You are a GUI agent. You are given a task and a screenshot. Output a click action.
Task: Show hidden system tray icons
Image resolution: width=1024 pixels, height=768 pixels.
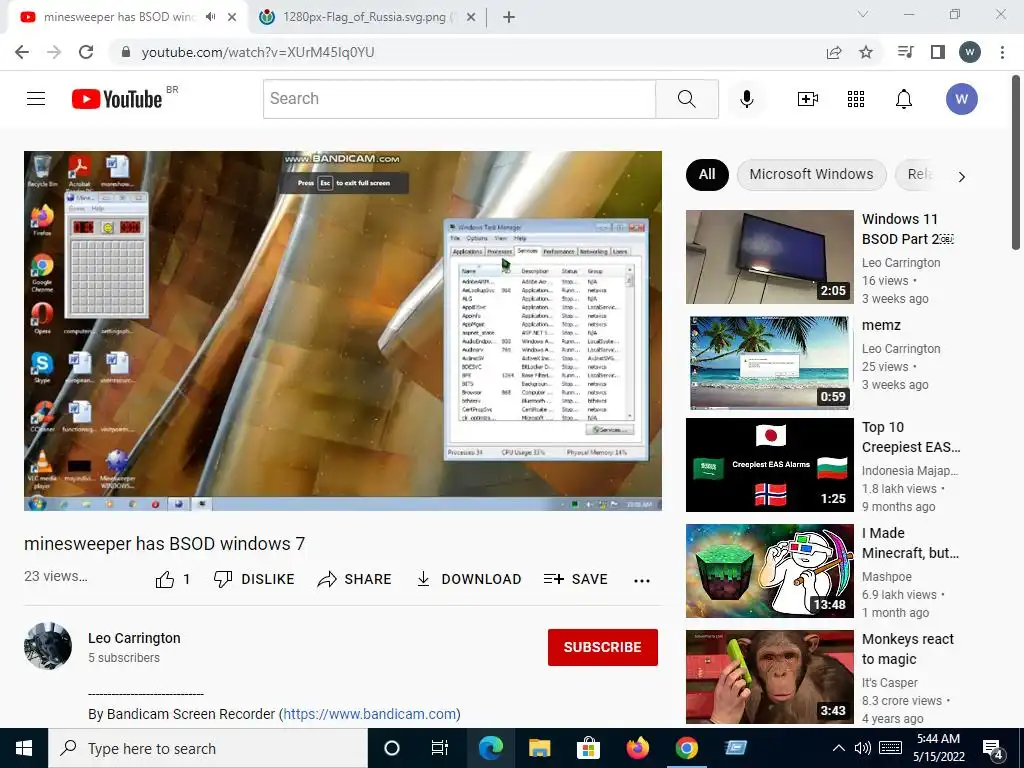839,748
